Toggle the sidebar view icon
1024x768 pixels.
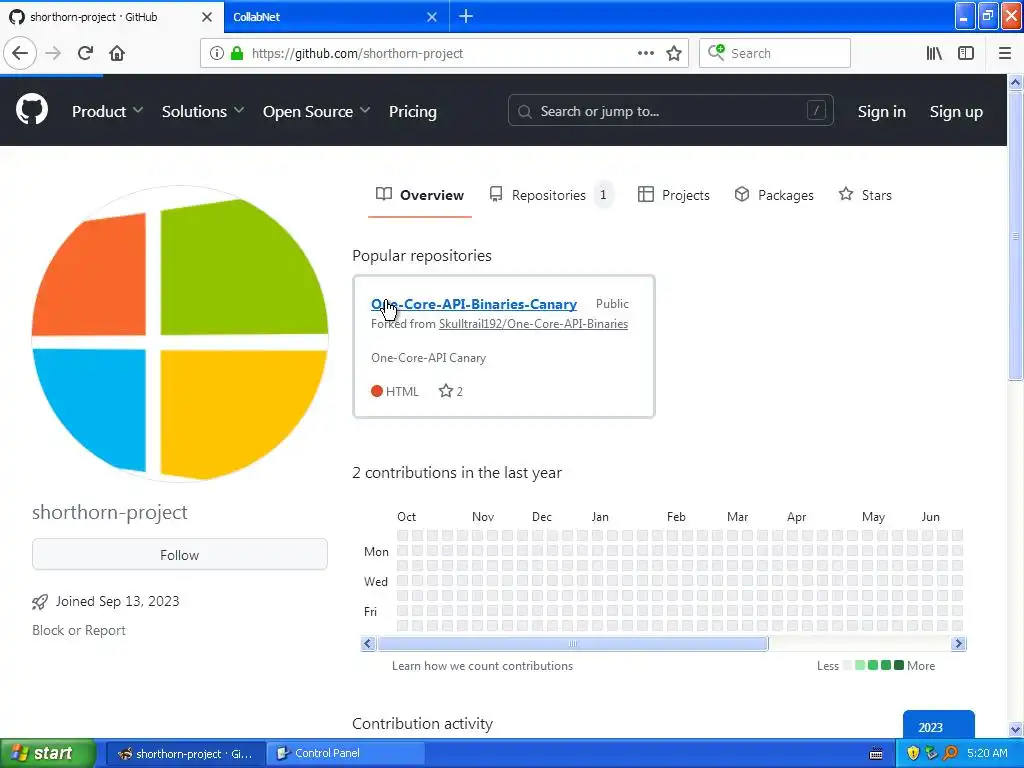click(x=966, y=53)
